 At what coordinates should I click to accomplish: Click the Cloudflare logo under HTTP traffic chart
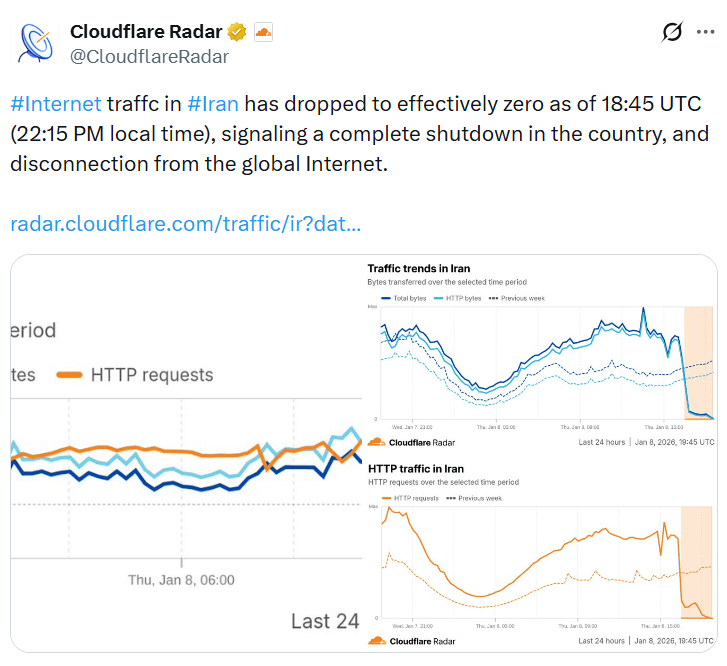tap(376, 641)
